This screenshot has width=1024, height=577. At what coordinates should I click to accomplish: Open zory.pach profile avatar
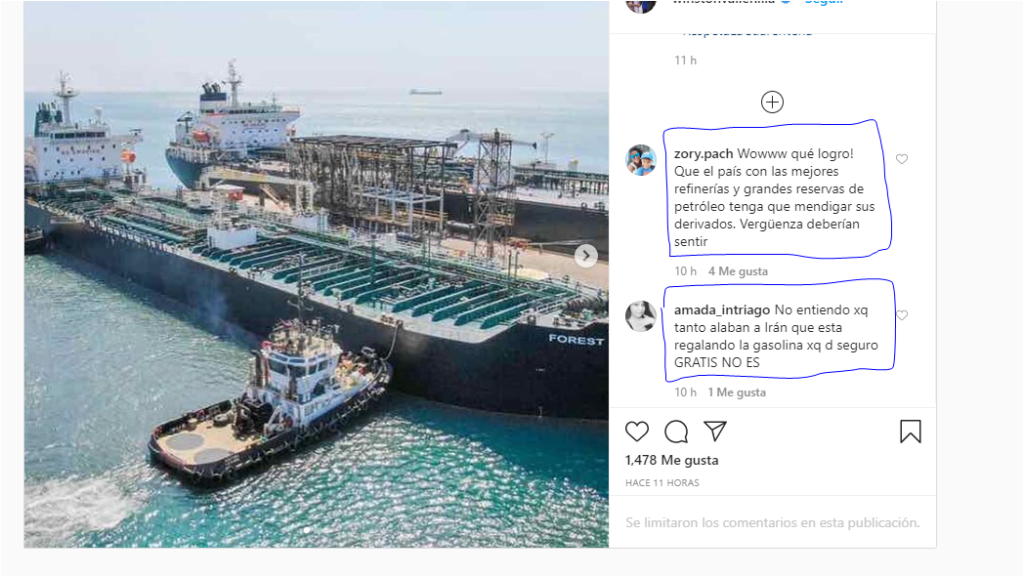coord(641,160)
